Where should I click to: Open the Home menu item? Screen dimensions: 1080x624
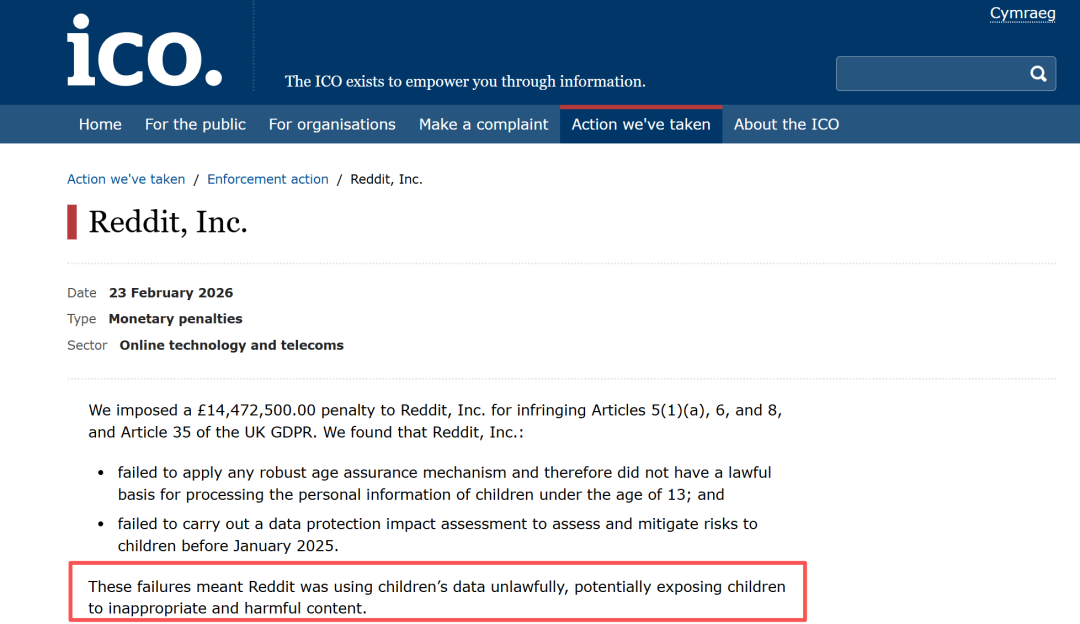click(x=100, y=125)
